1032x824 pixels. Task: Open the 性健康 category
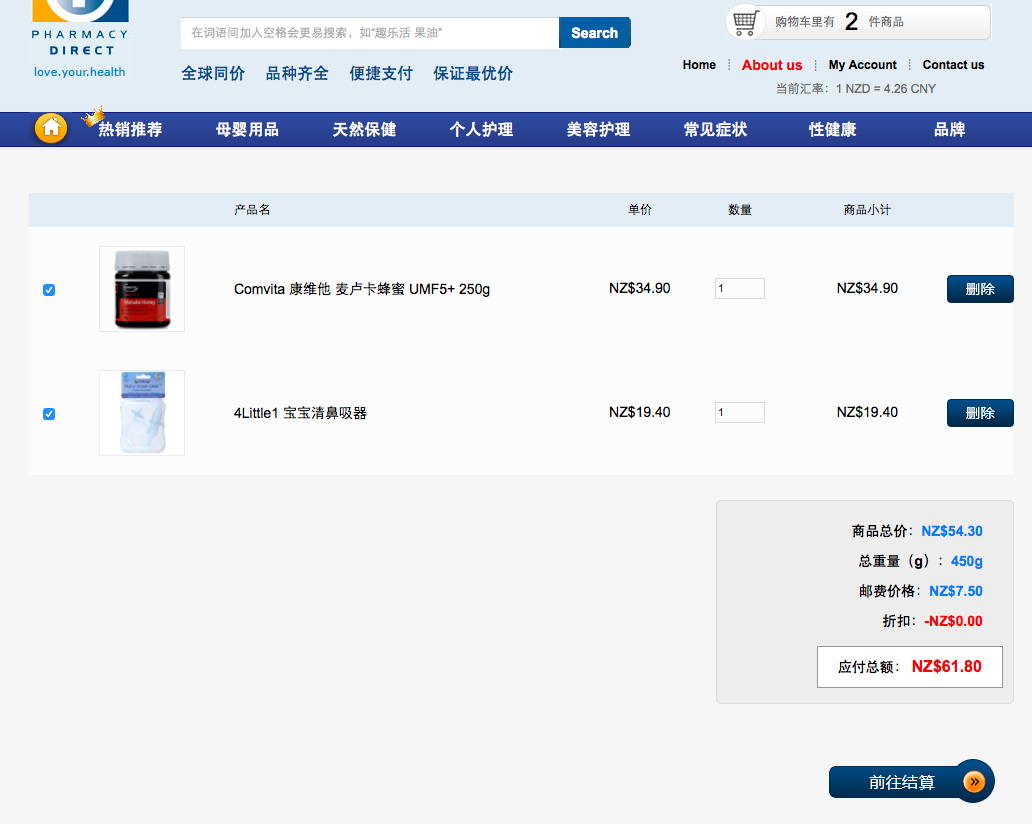tap(833, 129)
